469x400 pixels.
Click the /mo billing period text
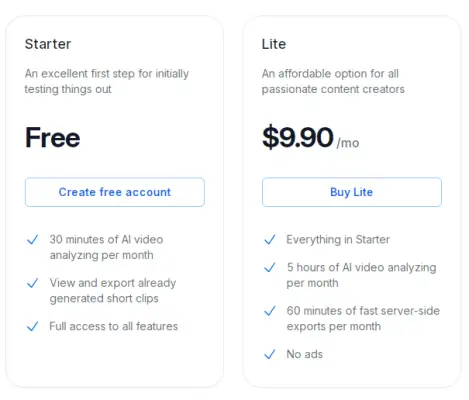point(348,143)
